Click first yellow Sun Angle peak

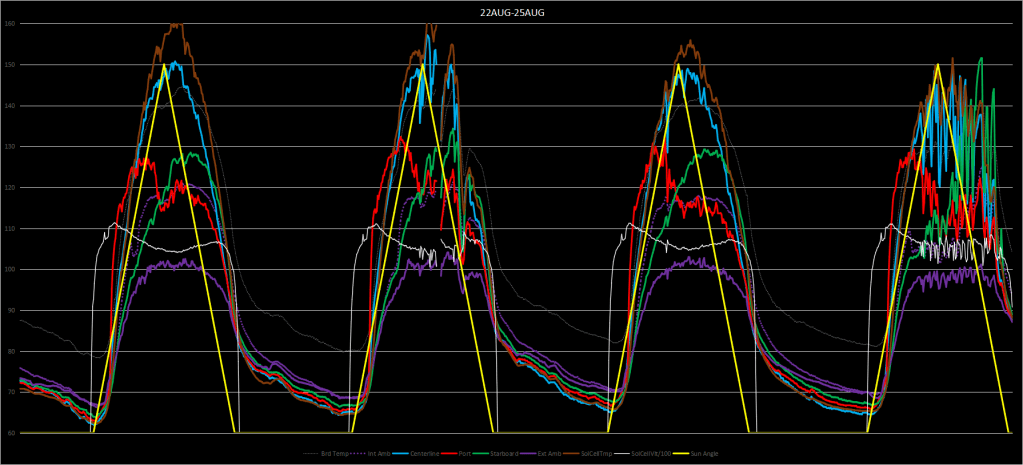(x=164, y=65)
